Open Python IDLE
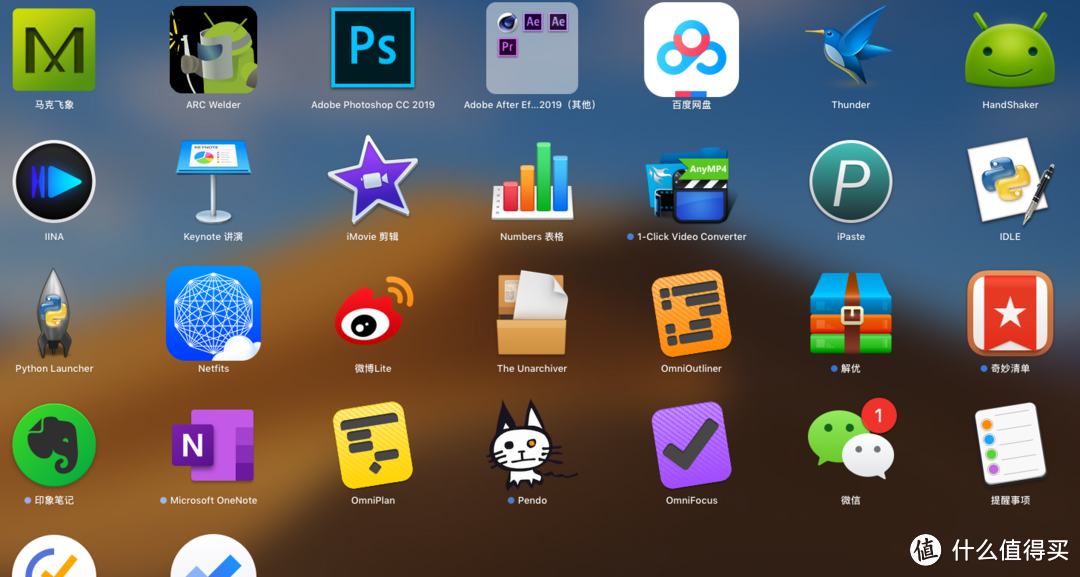 point(1010,181)
